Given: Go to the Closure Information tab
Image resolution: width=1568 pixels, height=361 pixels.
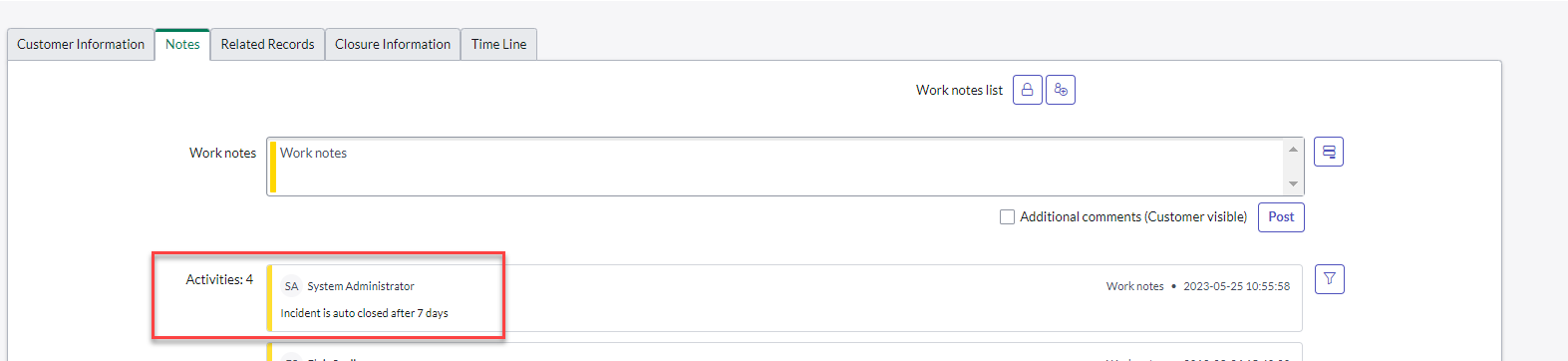Looking at the screenshot, I should pyautogui.click(x=393, y=44).
